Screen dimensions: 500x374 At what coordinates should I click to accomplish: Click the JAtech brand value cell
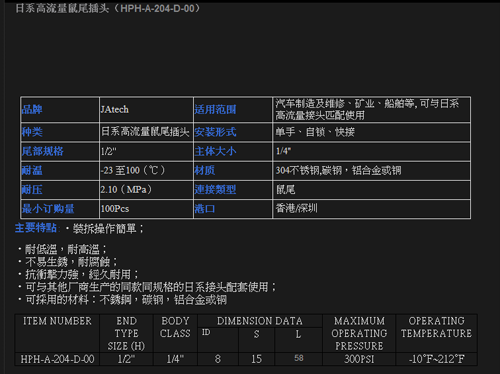146,109
